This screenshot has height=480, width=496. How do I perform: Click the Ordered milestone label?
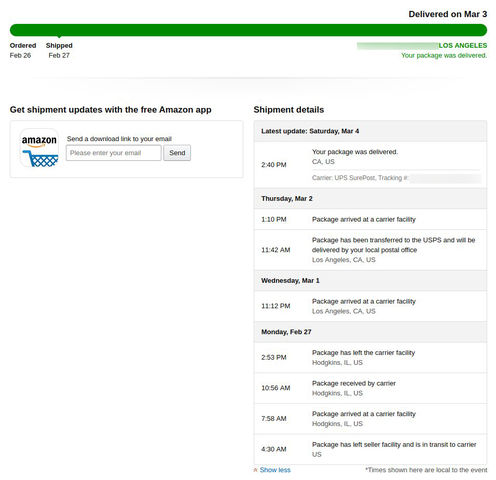(x=23, y=46)
